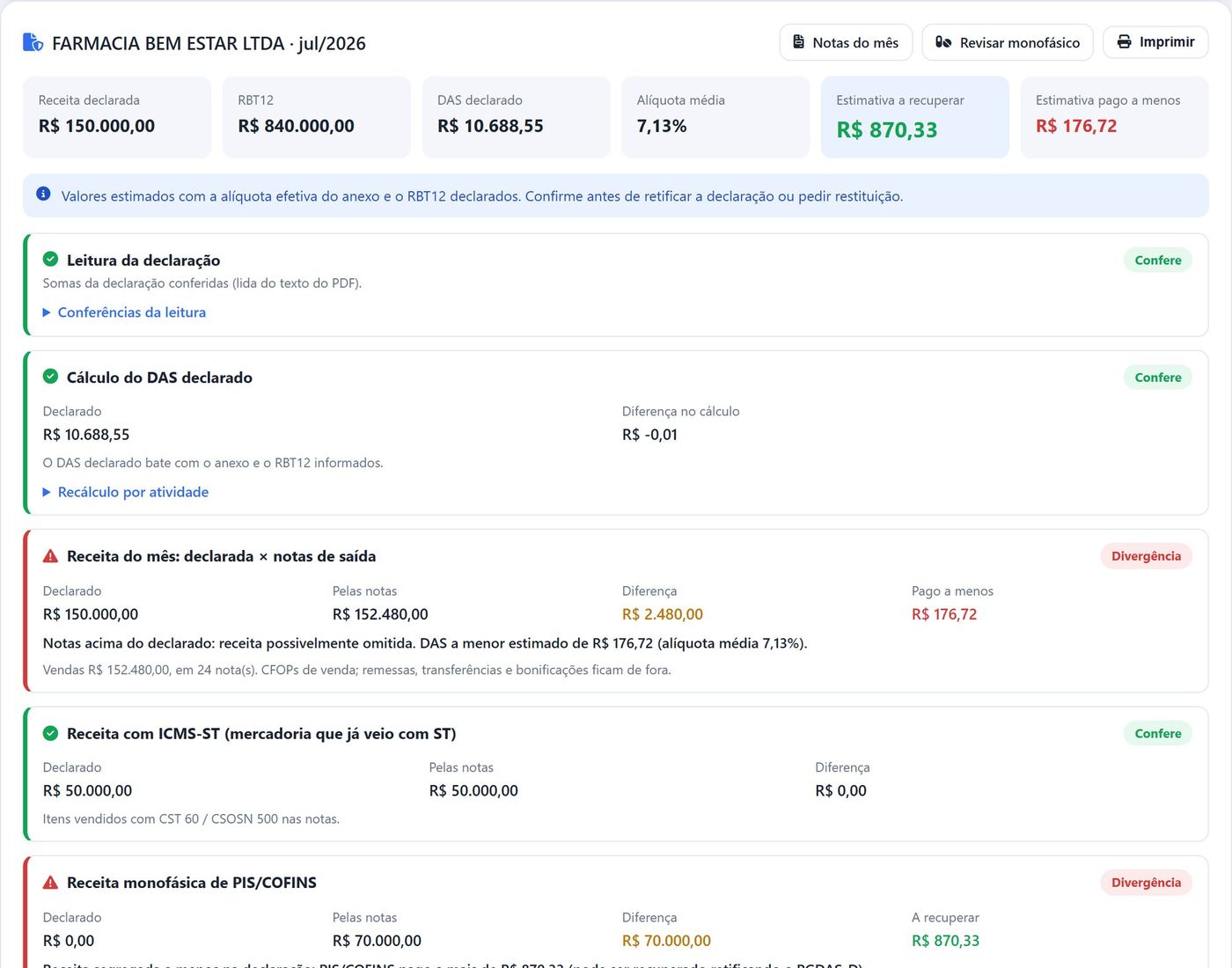Click A recuperar R$ 870,33 in monofásica card

[x=945, y=941]
